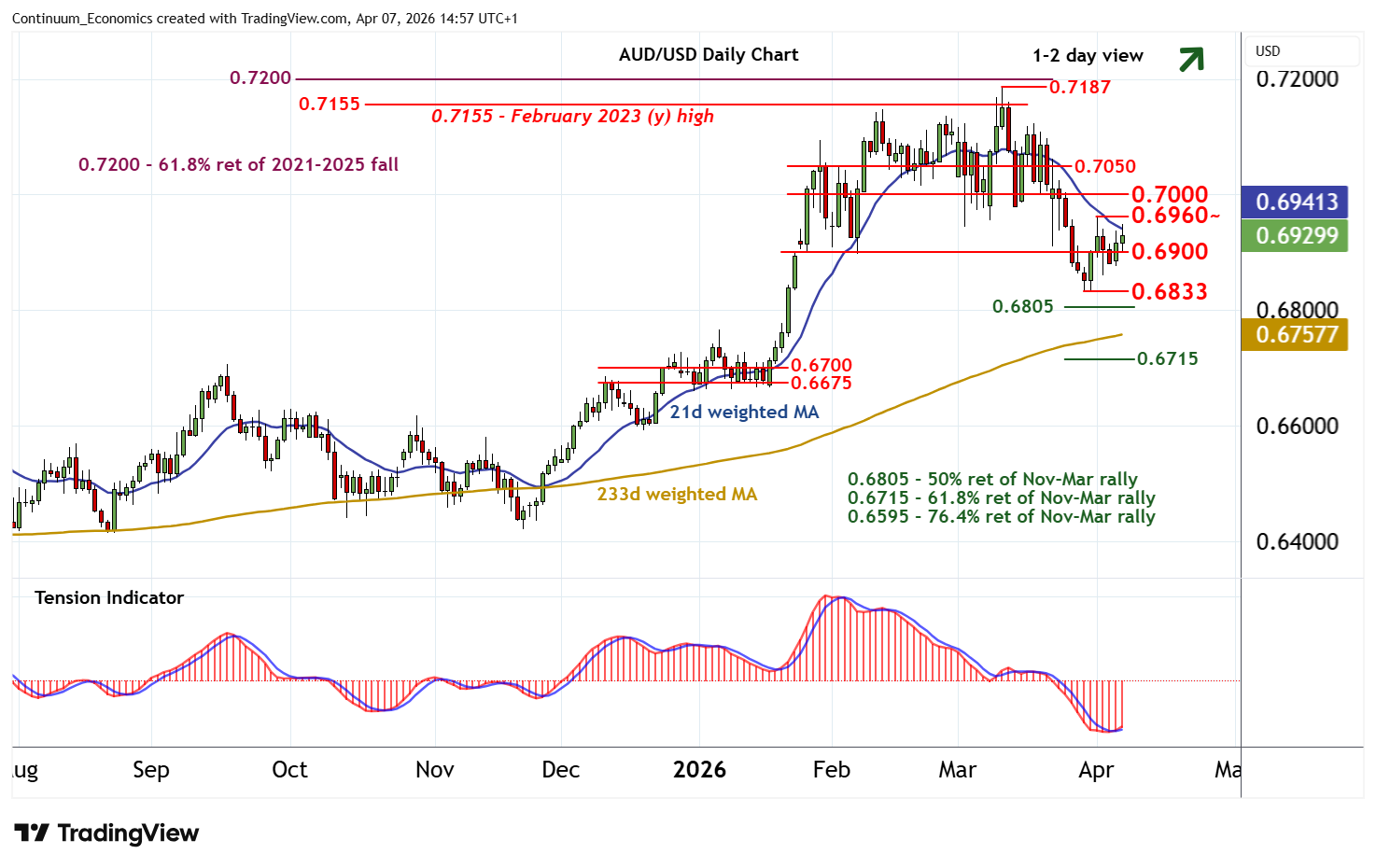
Task: Click the gold 0.67577 moving average price tag
Action: pos(1296,334)
